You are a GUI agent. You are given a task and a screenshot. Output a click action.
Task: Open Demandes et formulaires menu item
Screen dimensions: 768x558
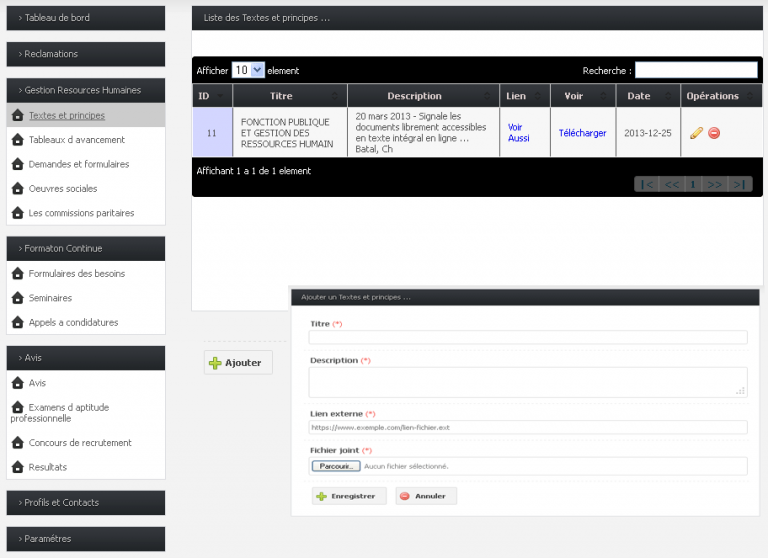point(78,164)
